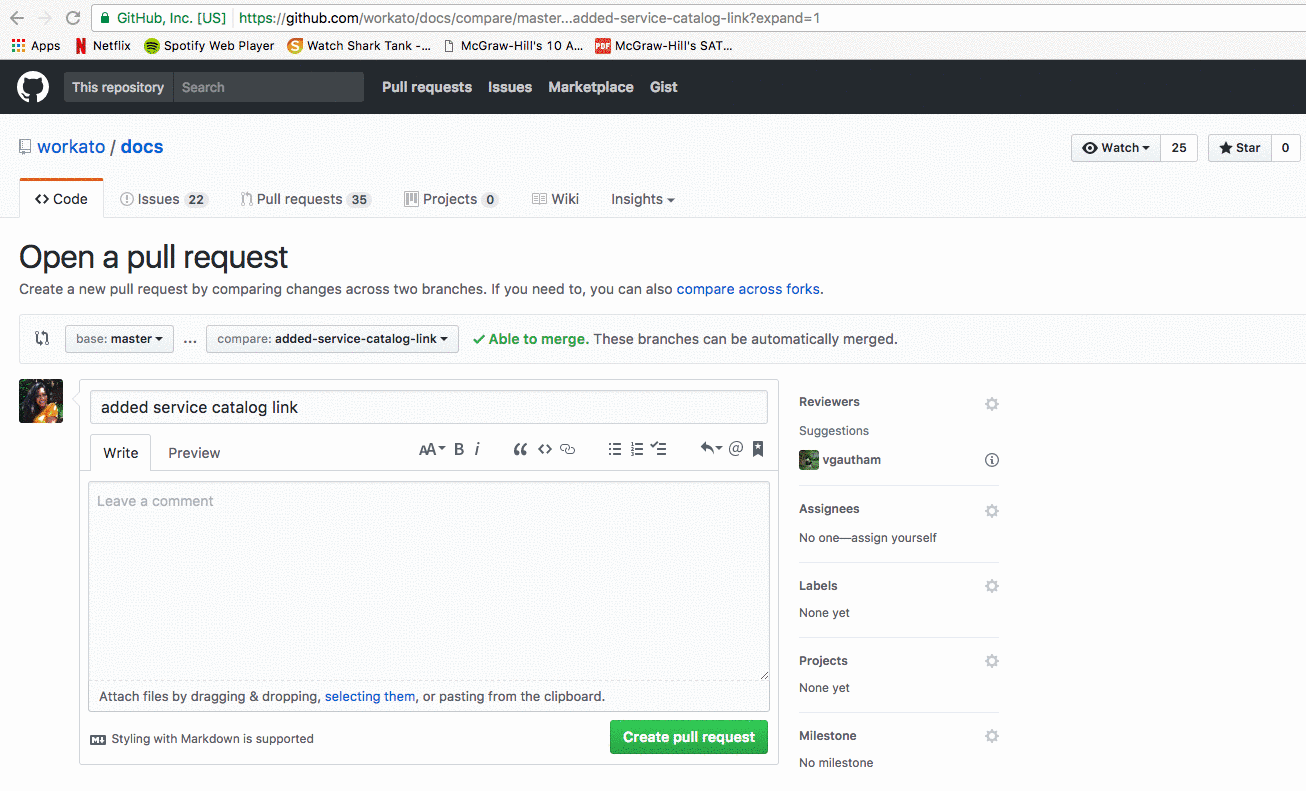Open the Watch dropdown button
The image size is (1306, 791).
click(1116, 148)
